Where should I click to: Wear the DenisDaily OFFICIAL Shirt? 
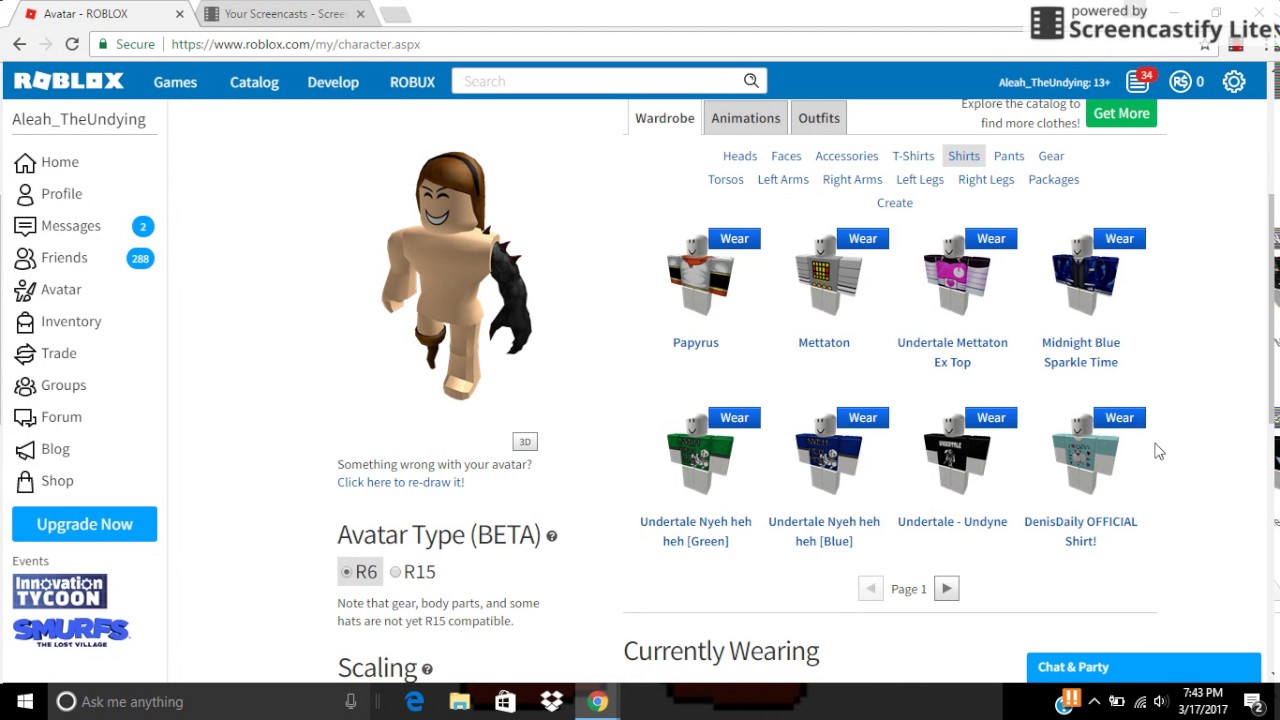point(1119,417)
